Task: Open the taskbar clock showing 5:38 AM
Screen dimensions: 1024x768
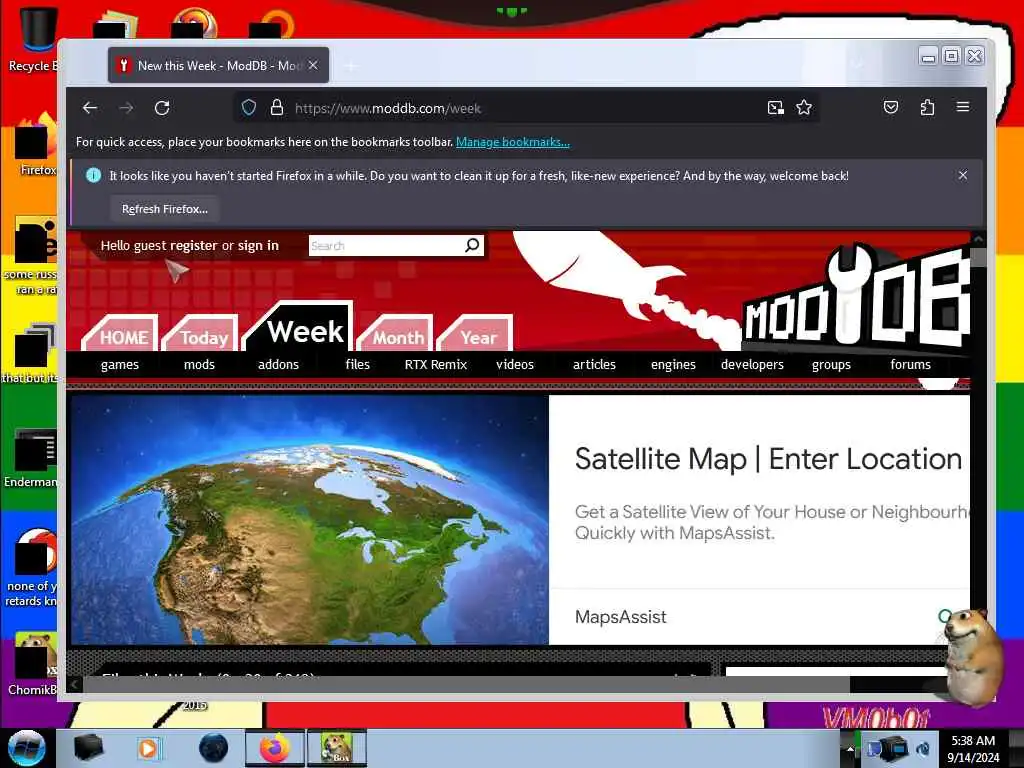Action: pyautogui.click(x=973, y=748)
